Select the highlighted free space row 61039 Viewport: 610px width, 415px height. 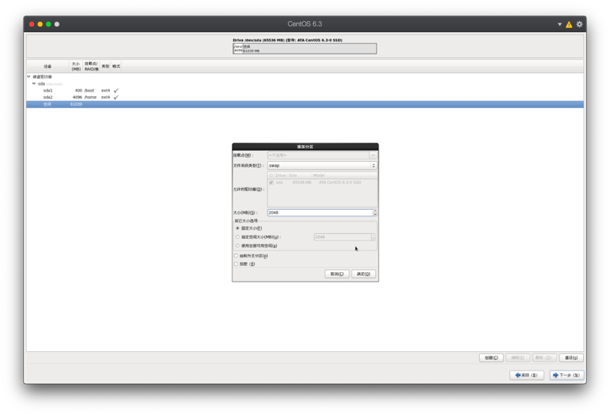click(x=305, y=104)
